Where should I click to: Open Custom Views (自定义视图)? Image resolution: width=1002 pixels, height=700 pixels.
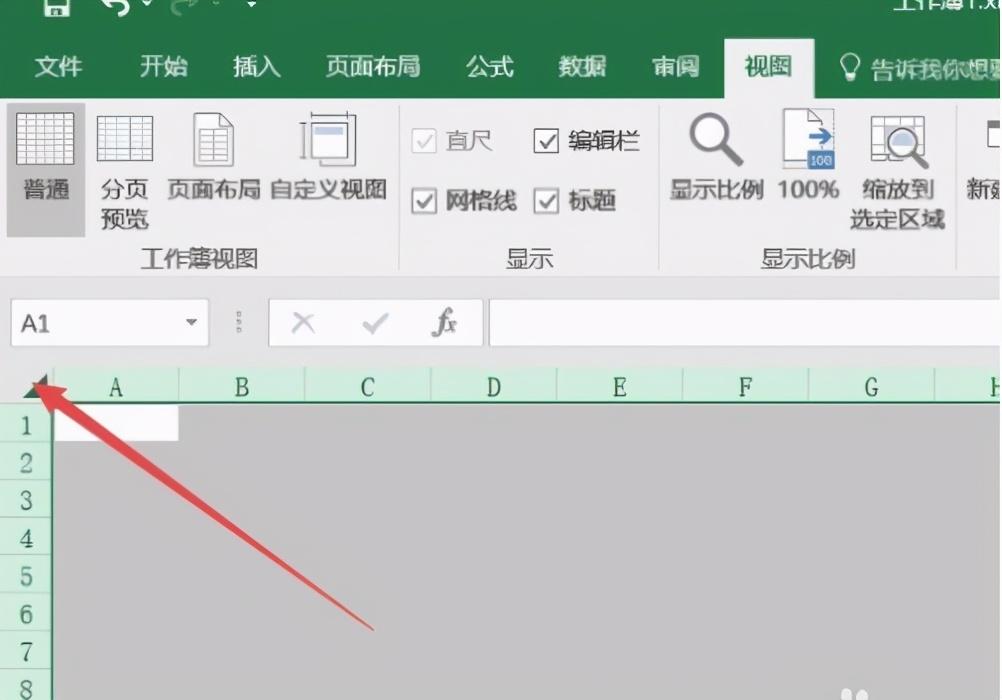tap(328, 156)
